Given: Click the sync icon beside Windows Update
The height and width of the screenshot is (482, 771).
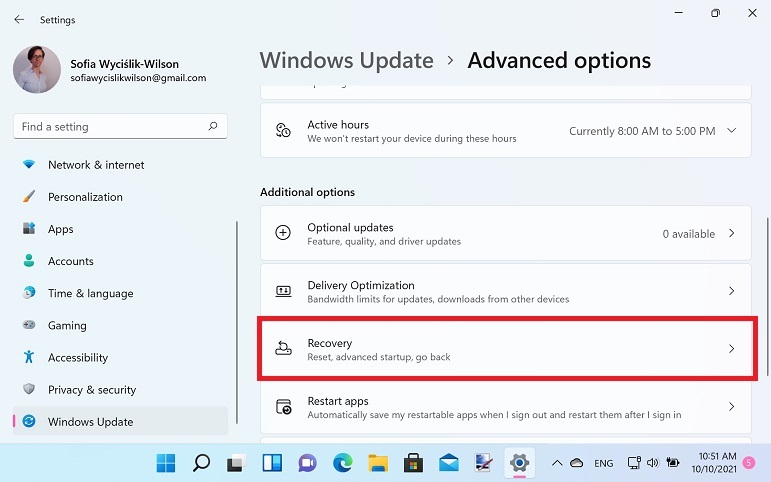Looking at the screenshot, I should point(29,421).
